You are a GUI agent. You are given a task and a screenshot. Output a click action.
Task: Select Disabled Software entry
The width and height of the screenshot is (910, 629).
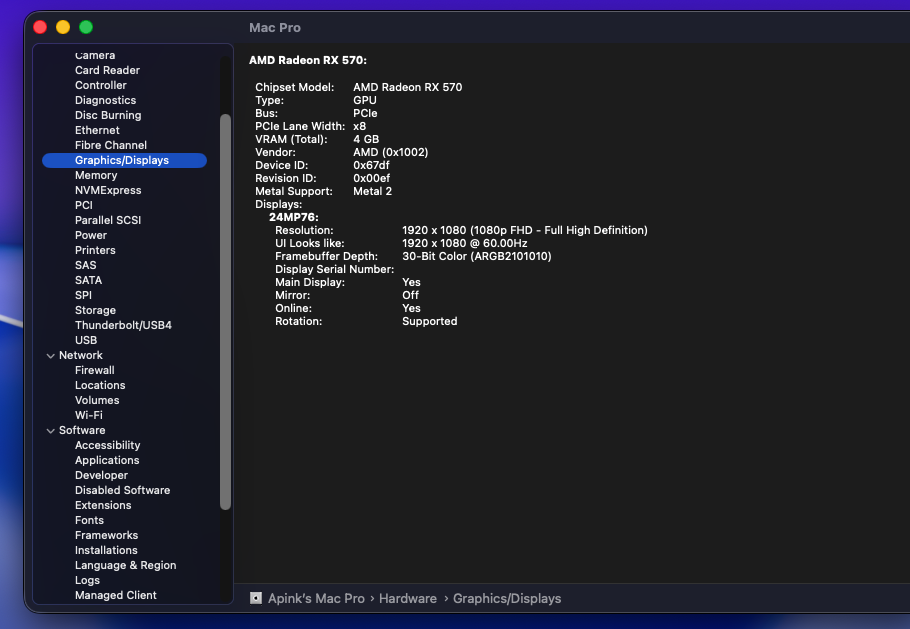point(122,490)
